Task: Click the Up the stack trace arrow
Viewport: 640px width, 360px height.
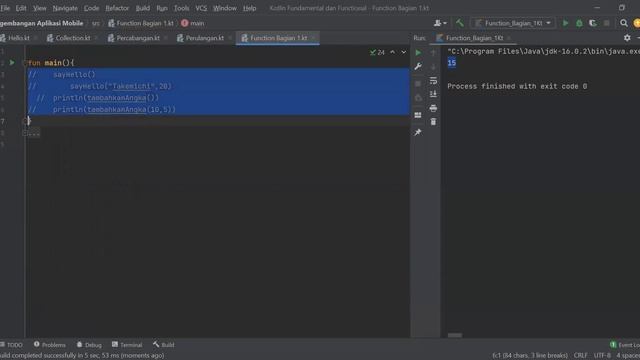Action: pyautogui.click(x=433, y=53)
